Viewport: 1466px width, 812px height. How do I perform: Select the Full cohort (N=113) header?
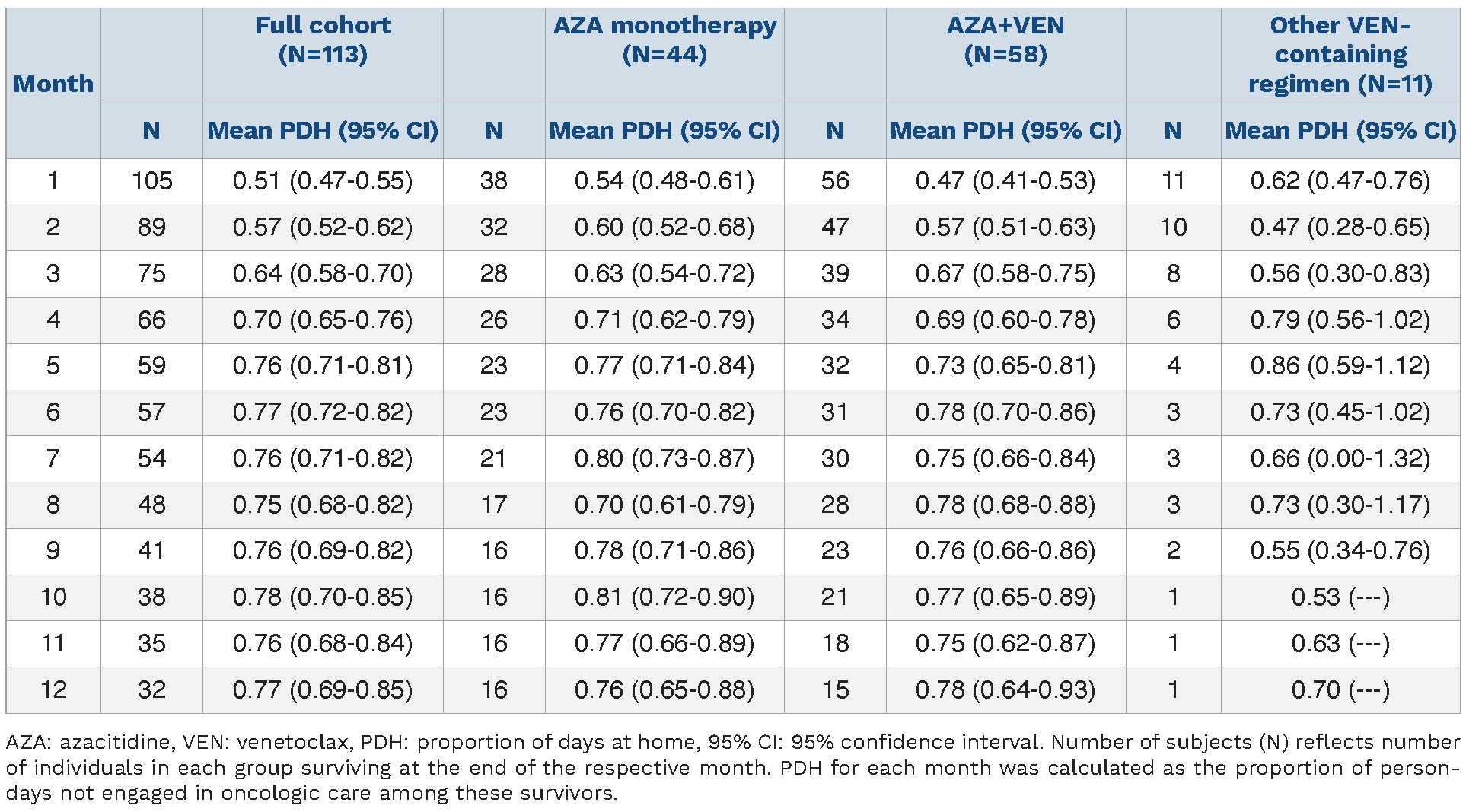[323, 40]
